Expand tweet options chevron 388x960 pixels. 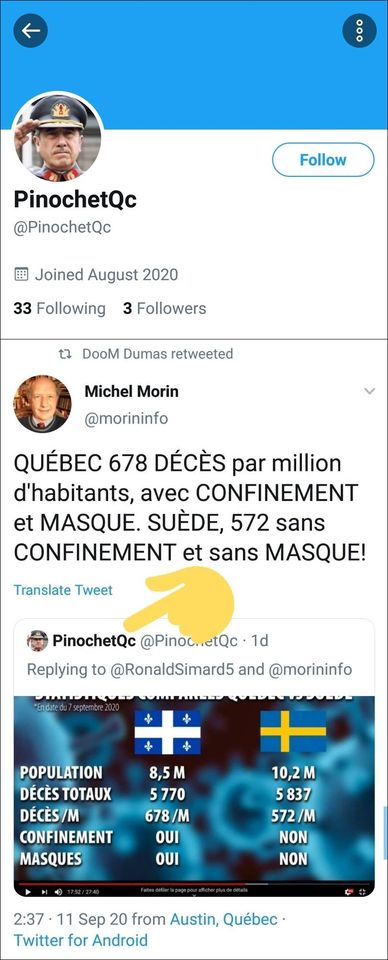(369, 391)
